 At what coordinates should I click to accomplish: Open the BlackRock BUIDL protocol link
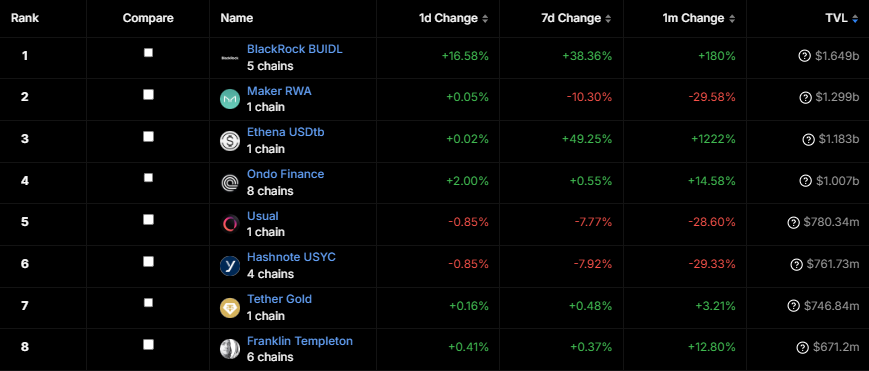(295, 49)
